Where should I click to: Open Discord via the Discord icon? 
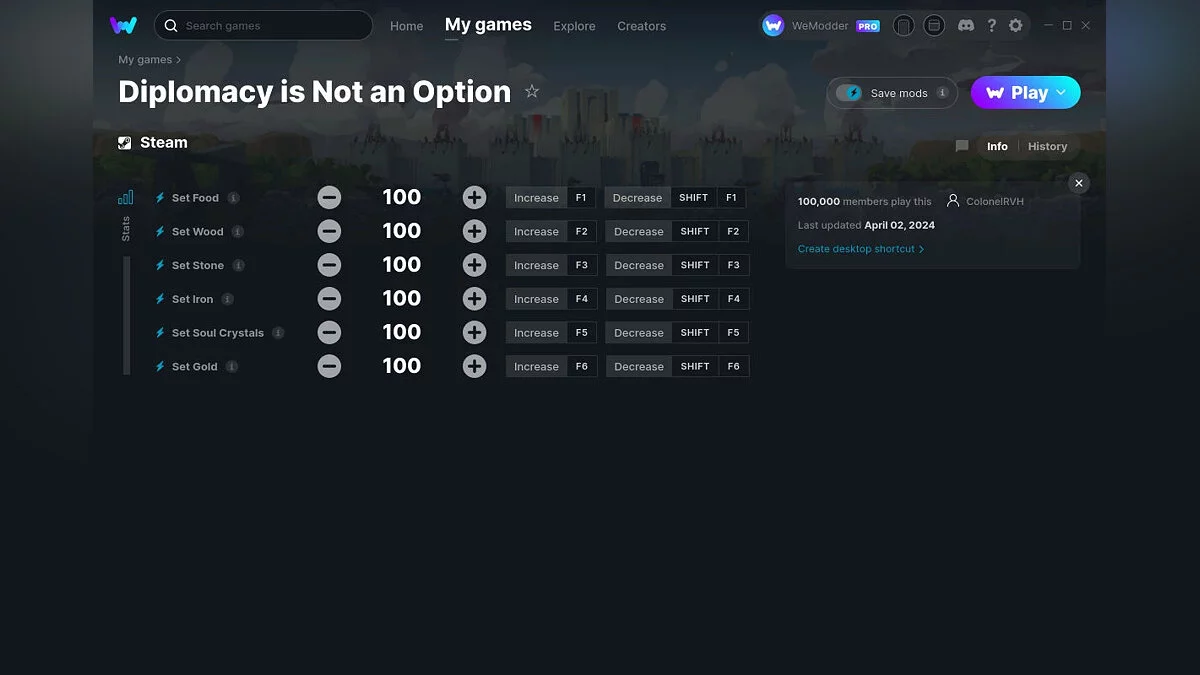pos(966,25)
